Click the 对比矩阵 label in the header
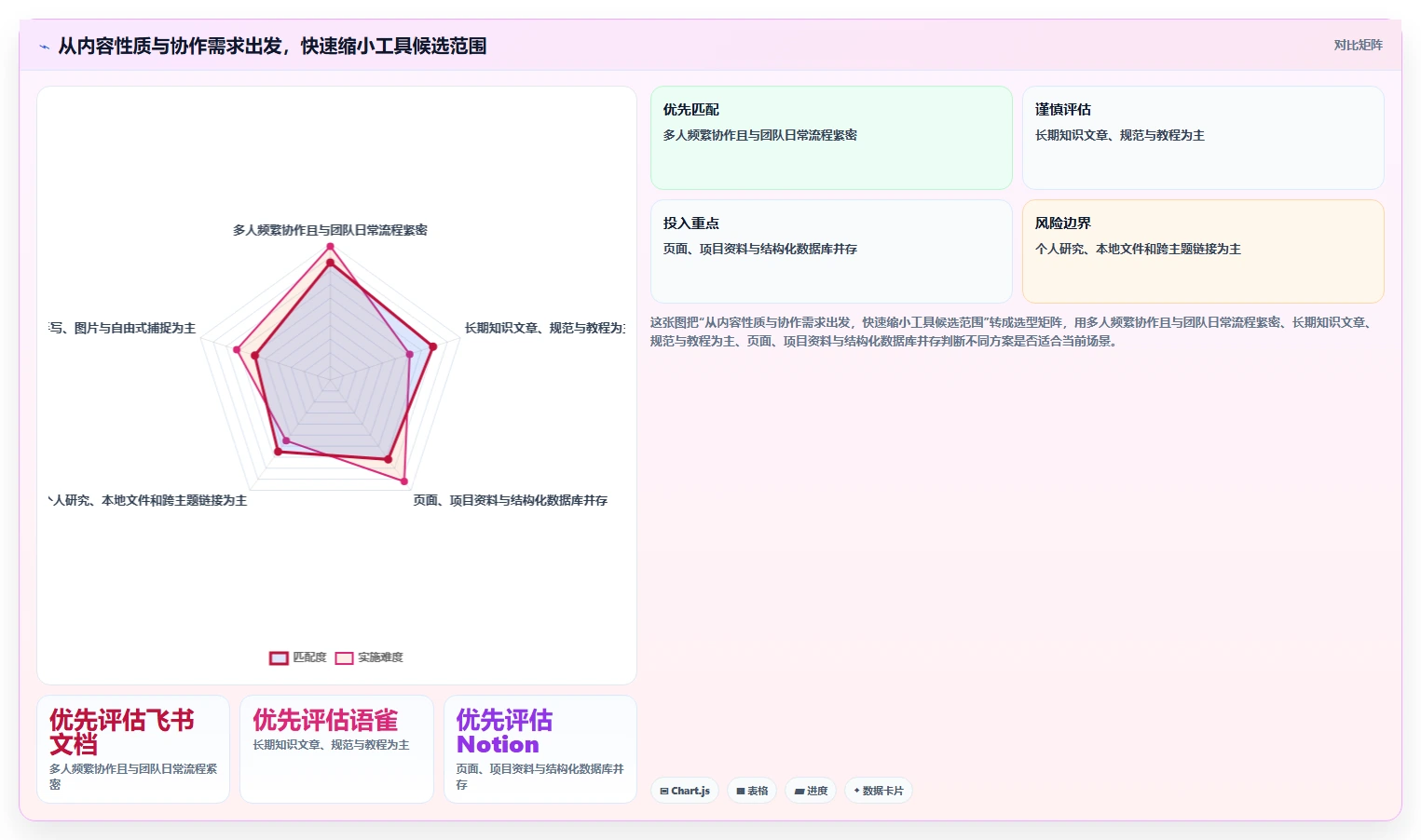This screenshot has height=840, width=1421. (1358, 45)
